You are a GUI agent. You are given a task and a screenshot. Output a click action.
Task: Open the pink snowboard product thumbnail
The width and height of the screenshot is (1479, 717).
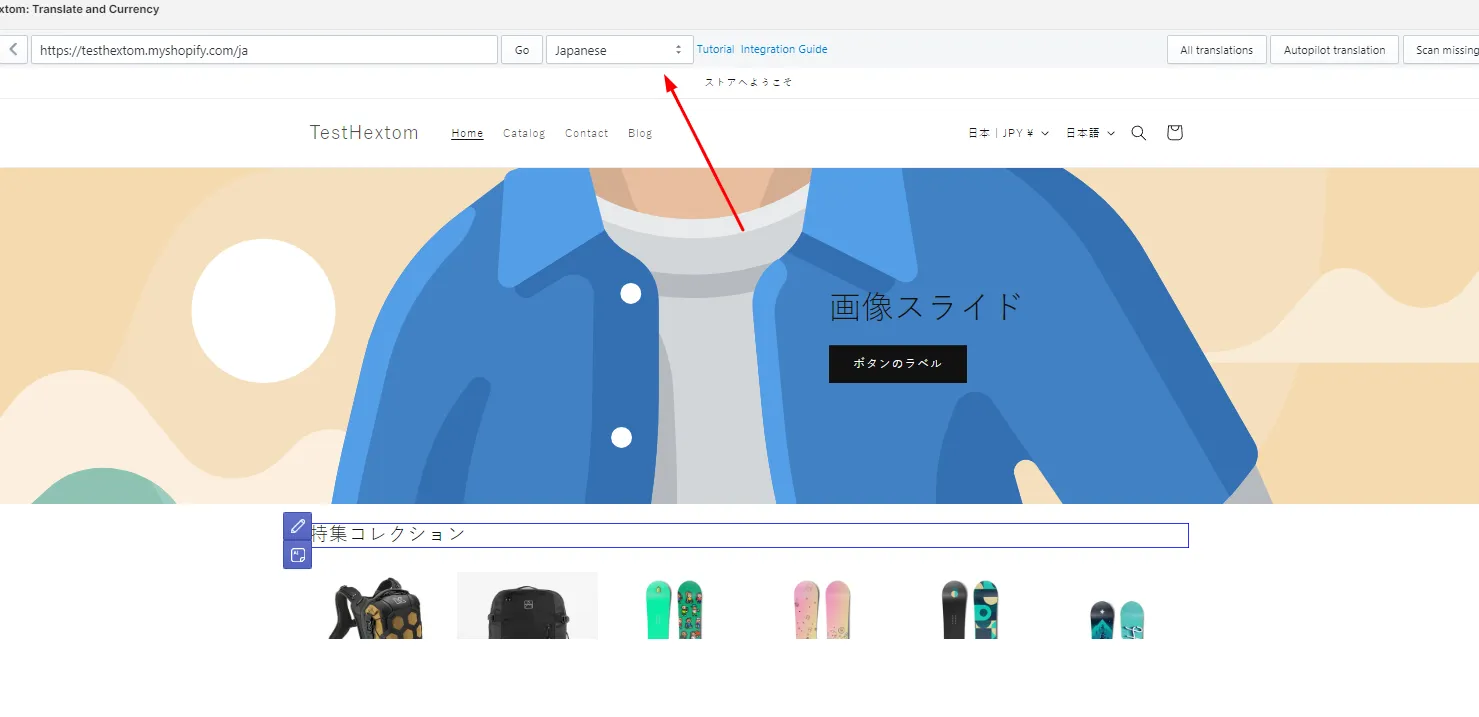(822, 608)
